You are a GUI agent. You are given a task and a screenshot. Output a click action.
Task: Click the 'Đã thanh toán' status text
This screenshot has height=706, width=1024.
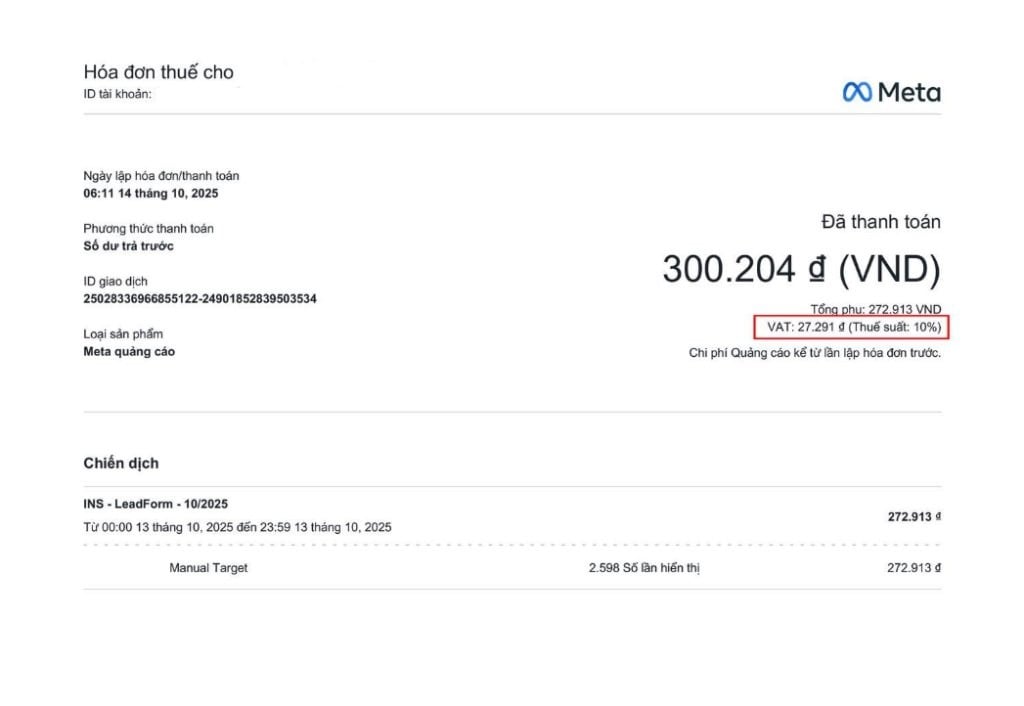(x=881, y=222)
